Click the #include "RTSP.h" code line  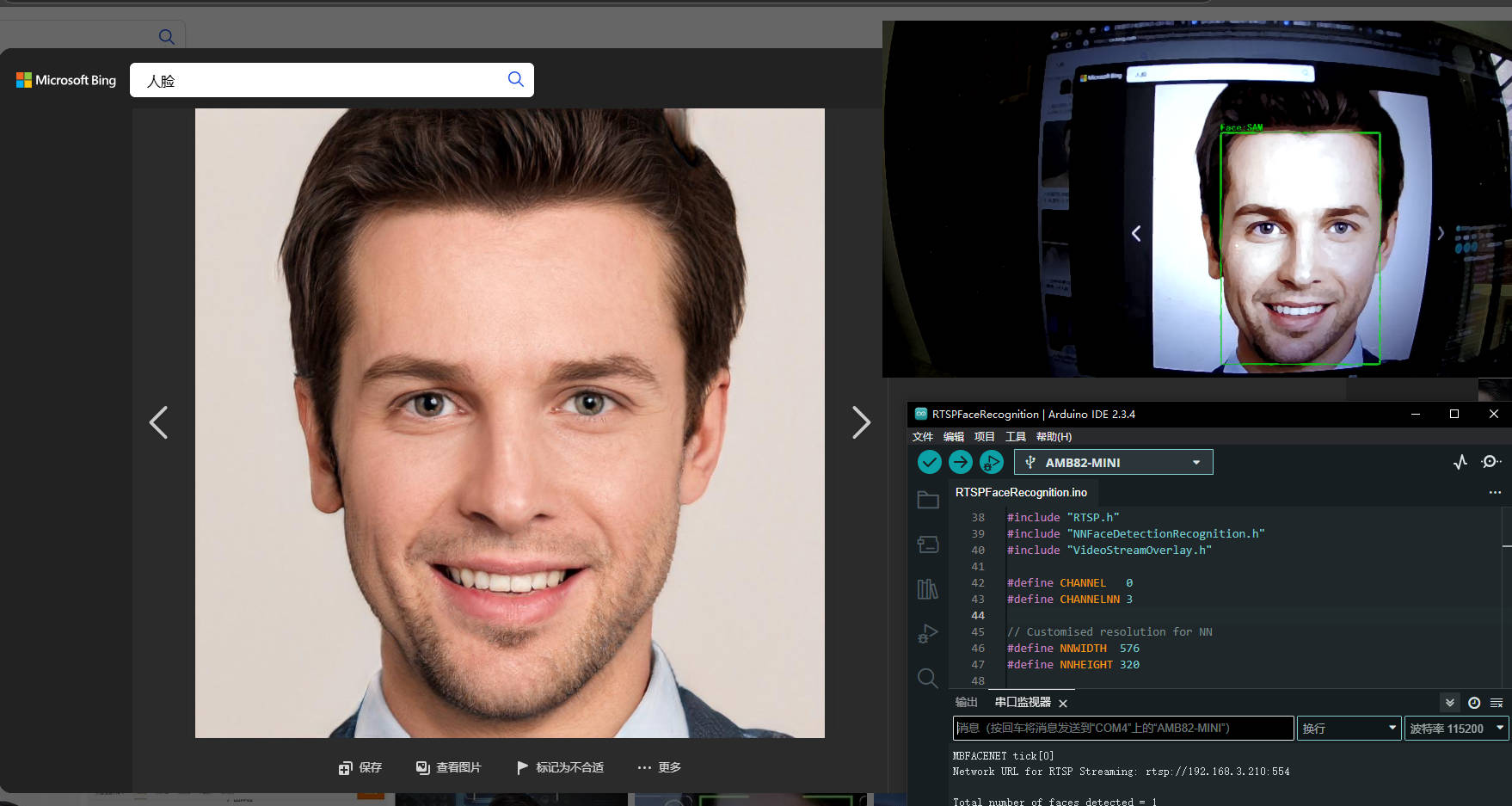pos(1063,518)
